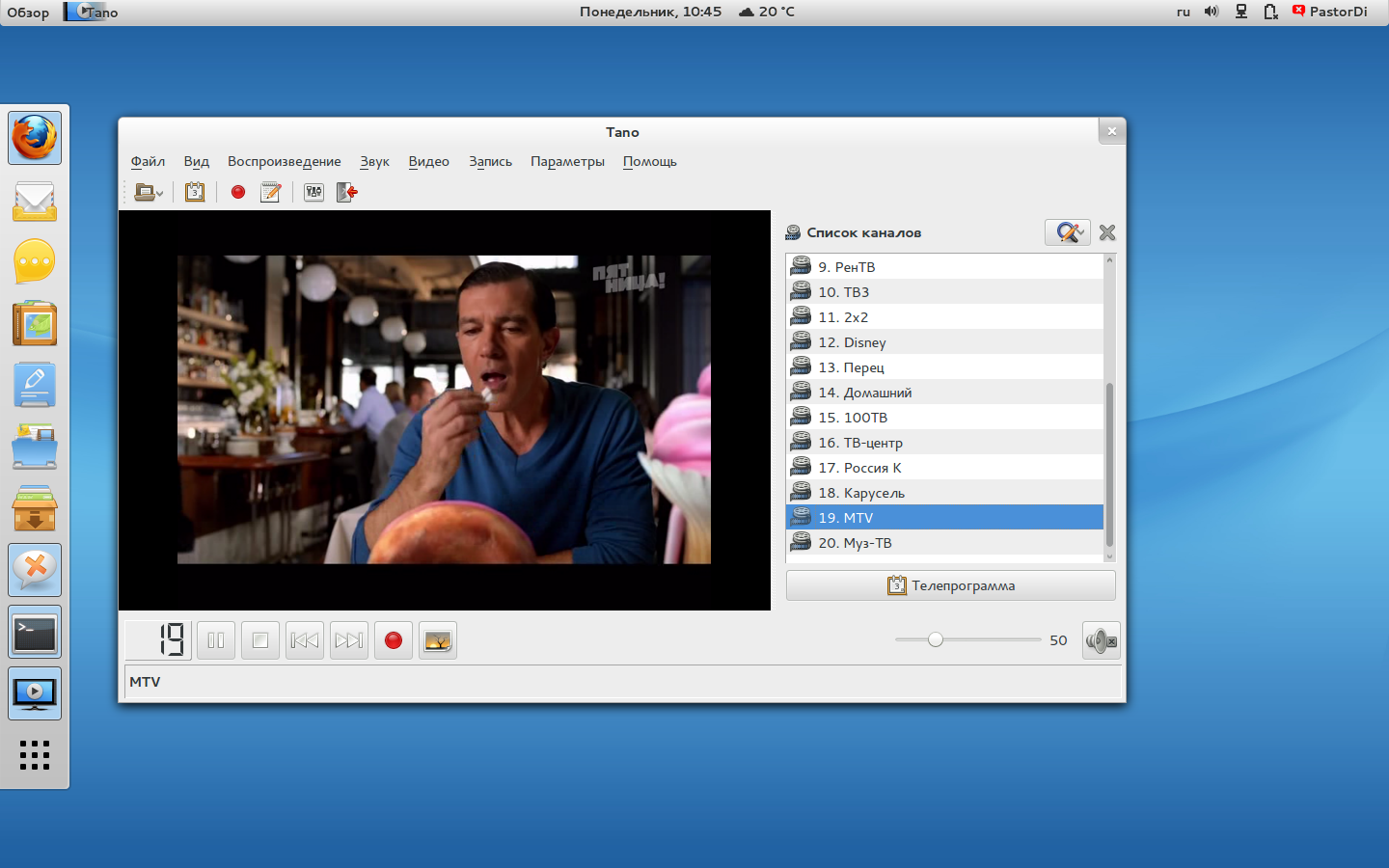Start recording from the playback bar
Image resolution: width=1389 pixels, height=868 pixels.
394,640
